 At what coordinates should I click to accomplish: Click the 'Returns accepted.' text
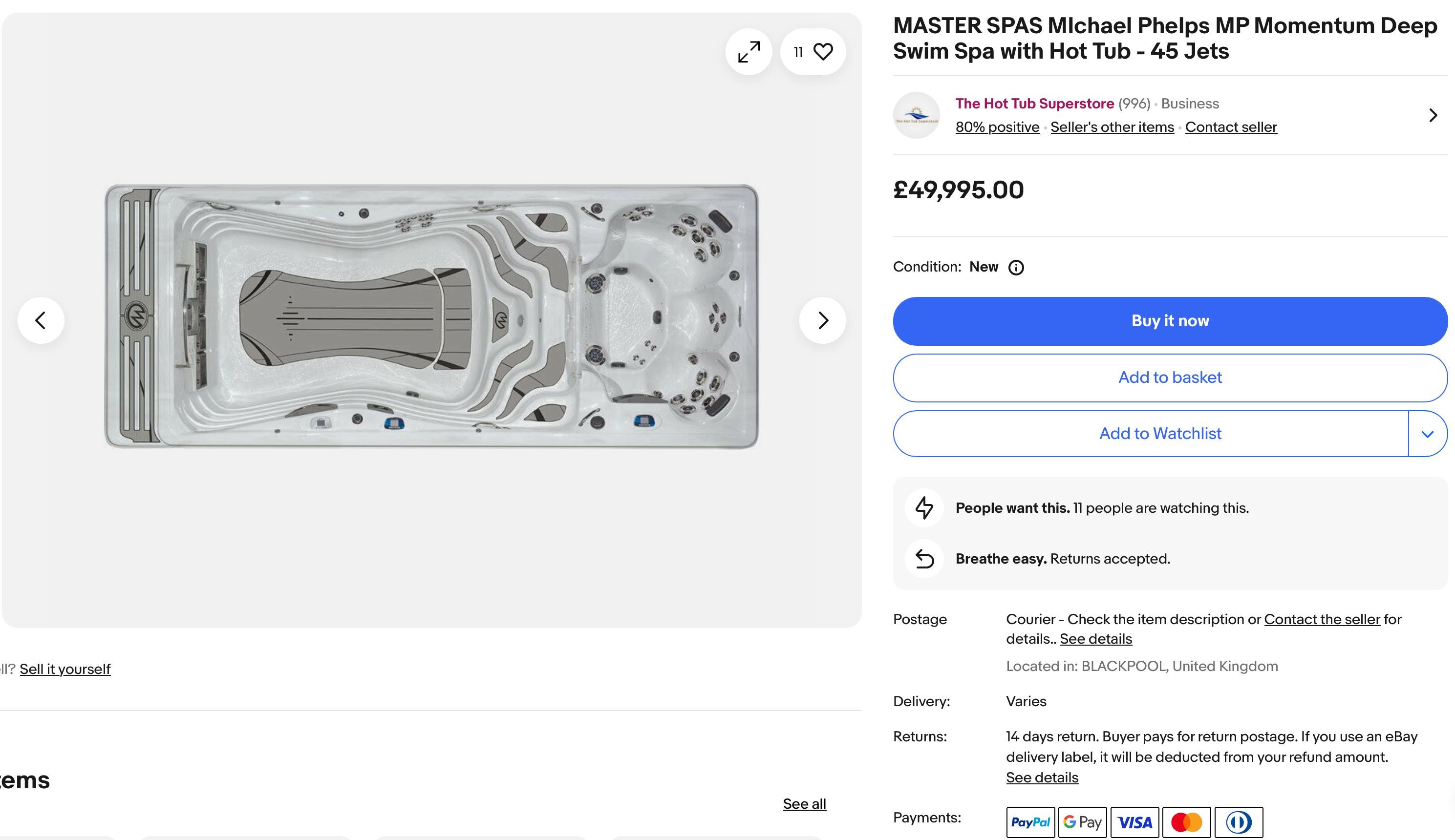(1110, 559)
